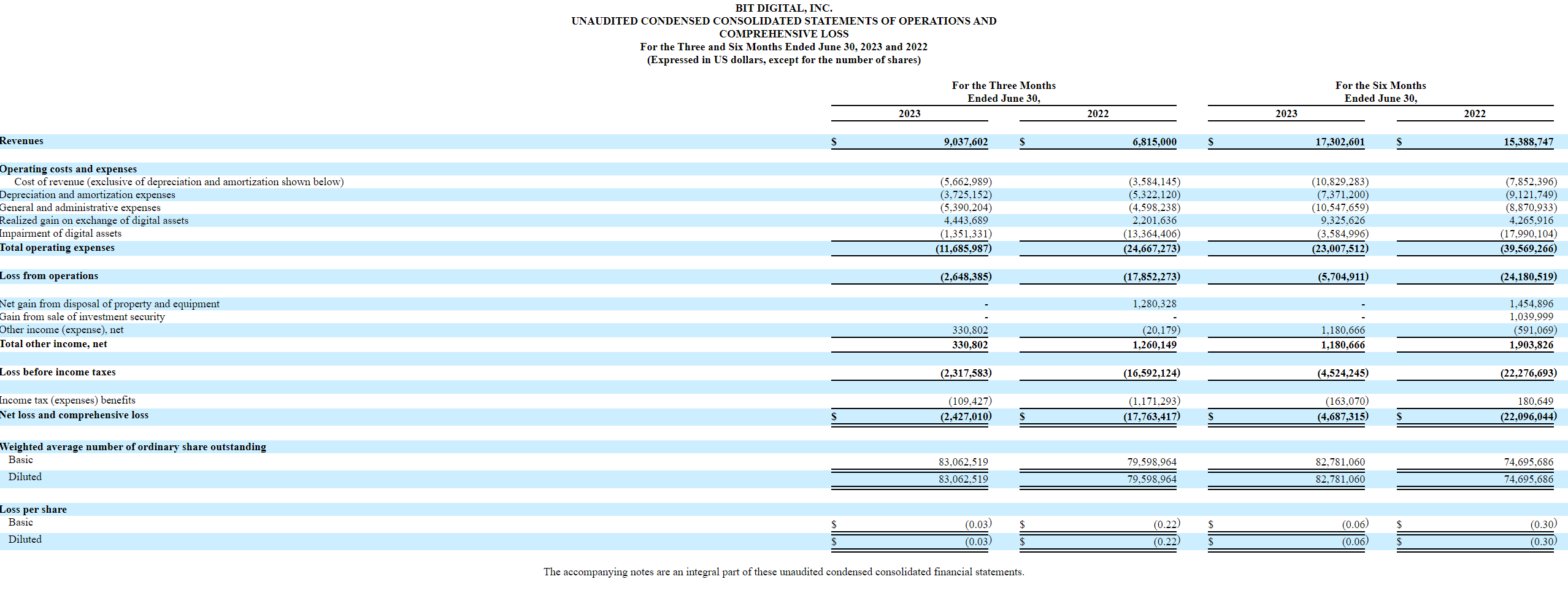The image size is (1568, 598).
Task: Select 'General and administrative expenses' label
Action: click(80, 207)
